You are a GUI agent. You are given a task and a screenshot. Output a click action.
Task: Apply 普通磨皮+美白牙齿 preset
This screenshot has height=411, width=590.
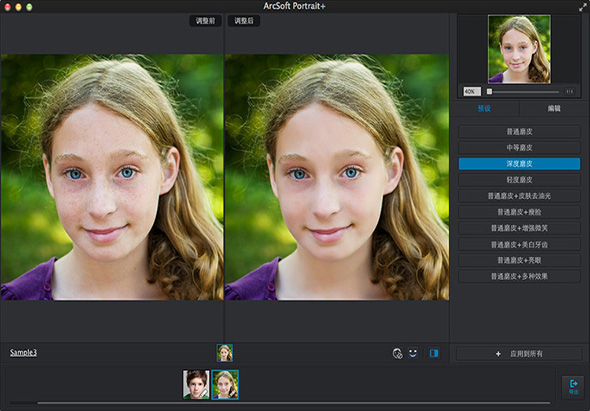519,245
